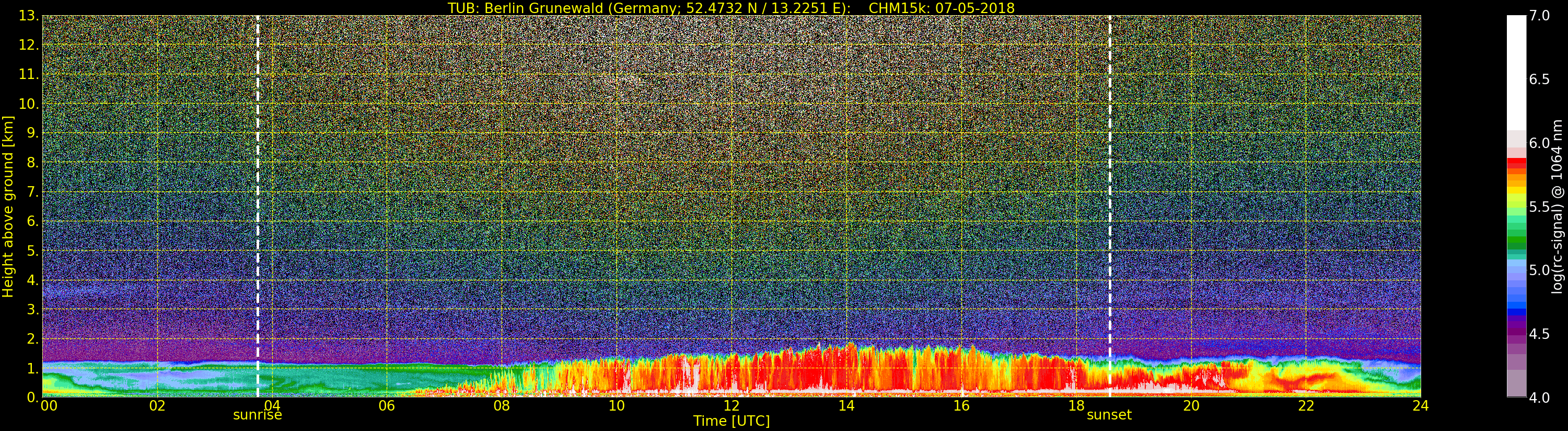
Task: Click the 4.0 value on the colorbar
Action: [x=1539, y=398]
